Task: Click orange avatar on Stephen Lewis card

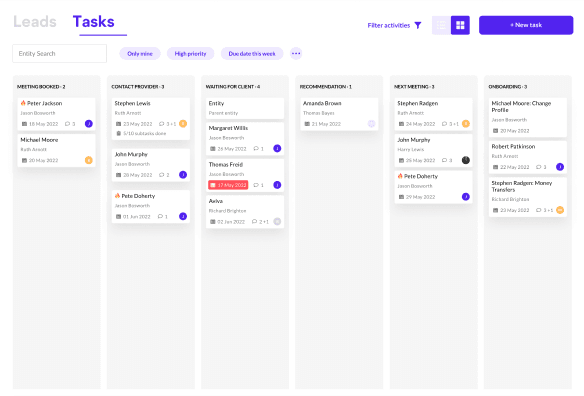Action: click(x=183, y=124)
